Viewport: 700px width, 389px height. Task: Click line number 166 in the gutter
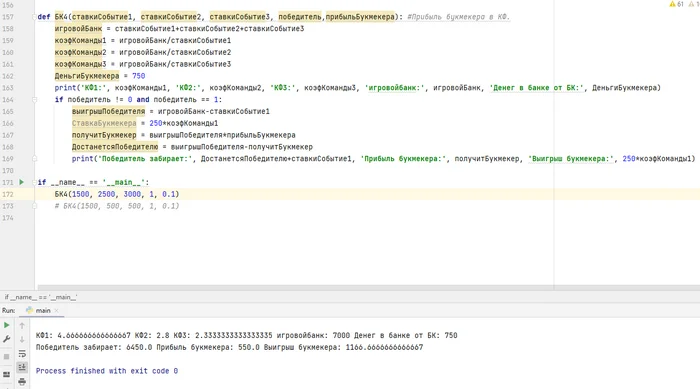tap(8, 123)
